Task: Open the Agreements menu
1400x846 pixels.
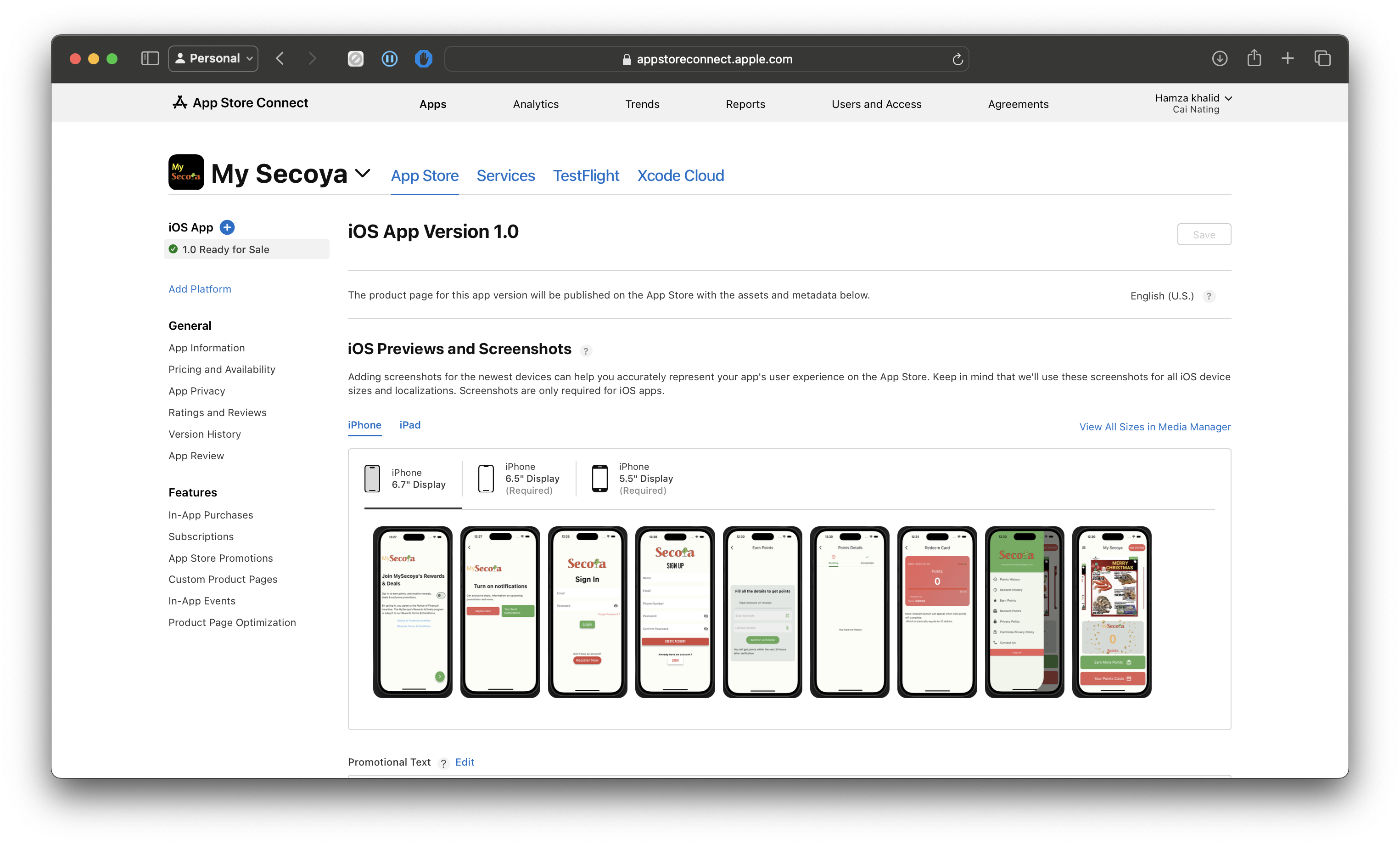Action: (x=1018, y=104)
